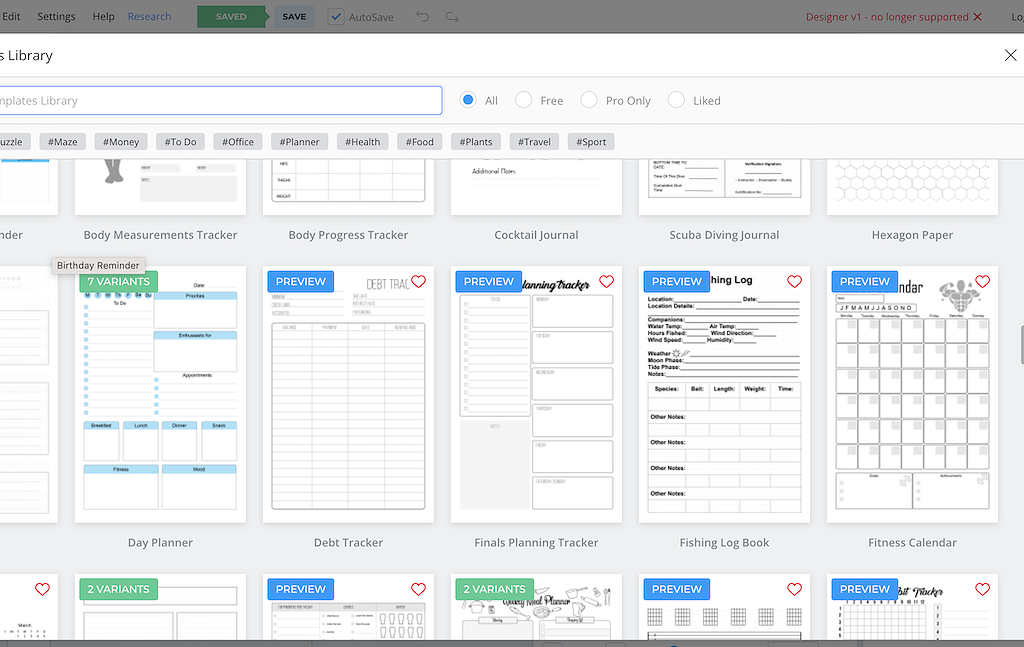Choose the Liked radio filter
Screen dimensions: 1024x647
pos(676,100)
